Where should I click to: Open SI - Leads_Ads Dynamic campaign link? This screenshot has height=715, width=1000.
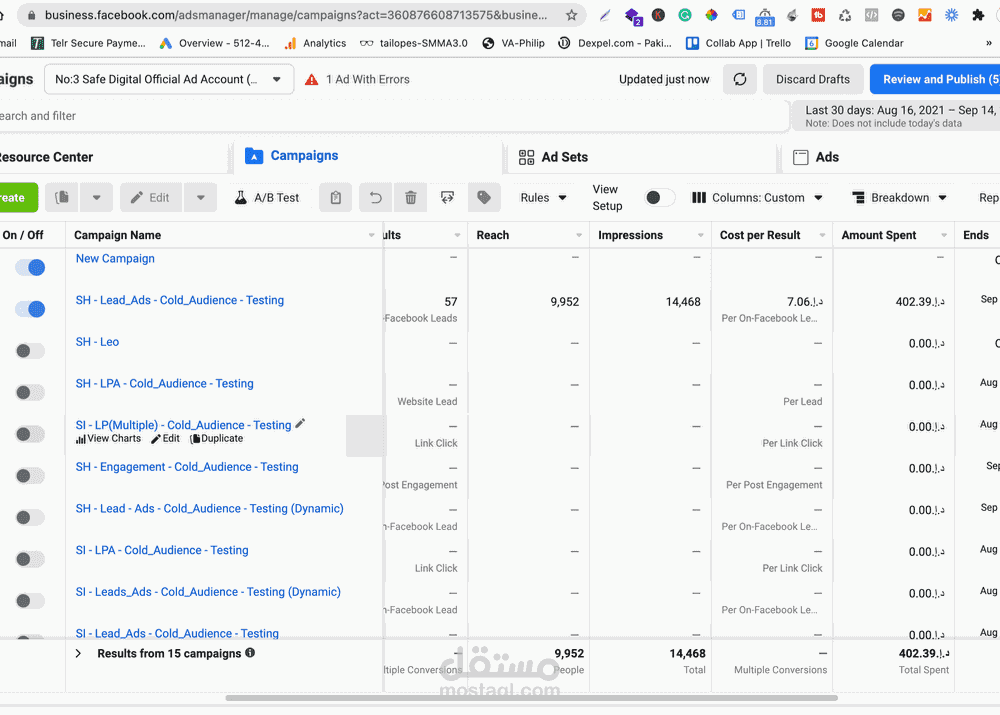pyautogui.click(x=208, y=592)
